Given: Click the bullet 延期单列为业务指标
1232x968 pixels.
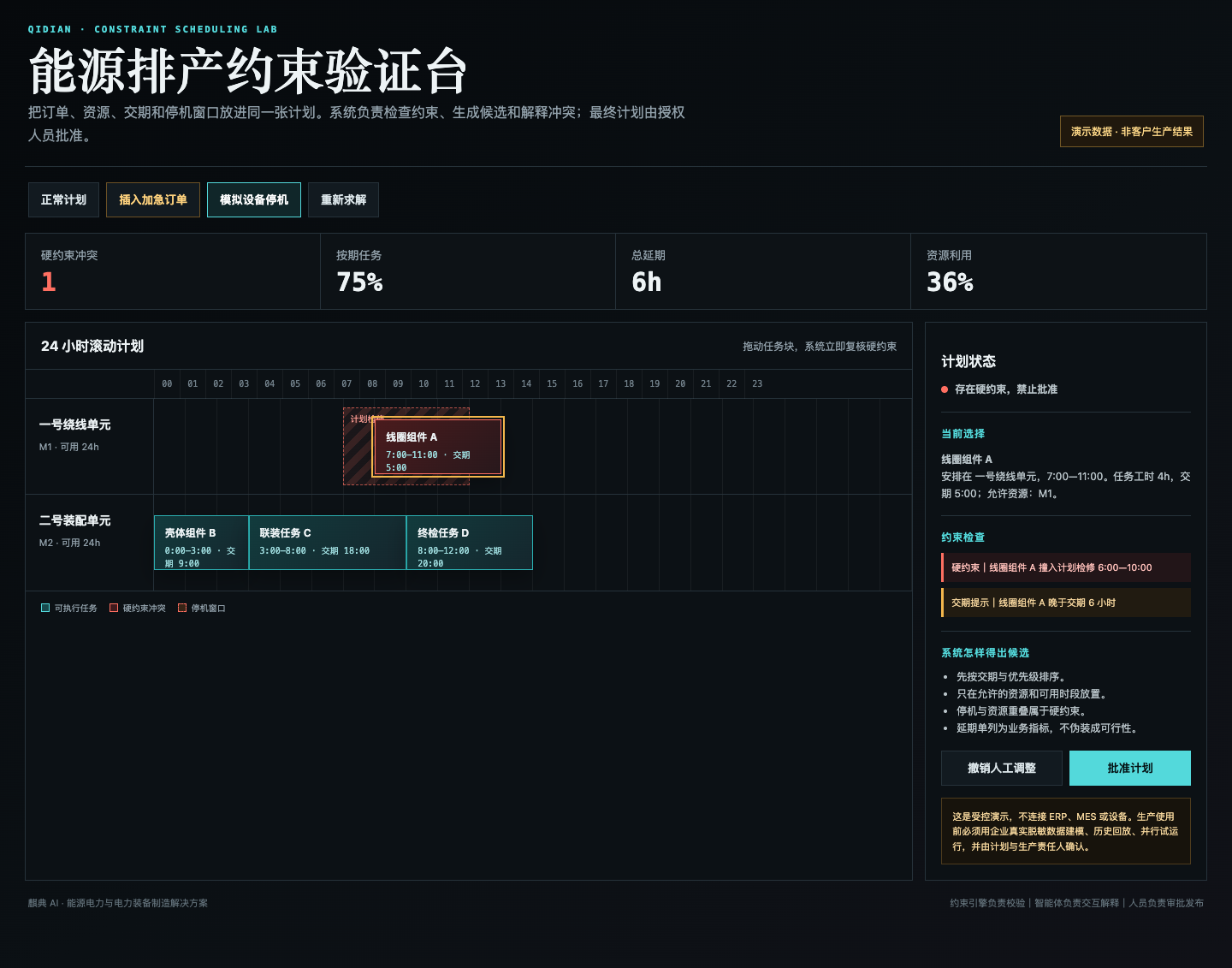Looking at the screenshot, I should (1047, 728).
